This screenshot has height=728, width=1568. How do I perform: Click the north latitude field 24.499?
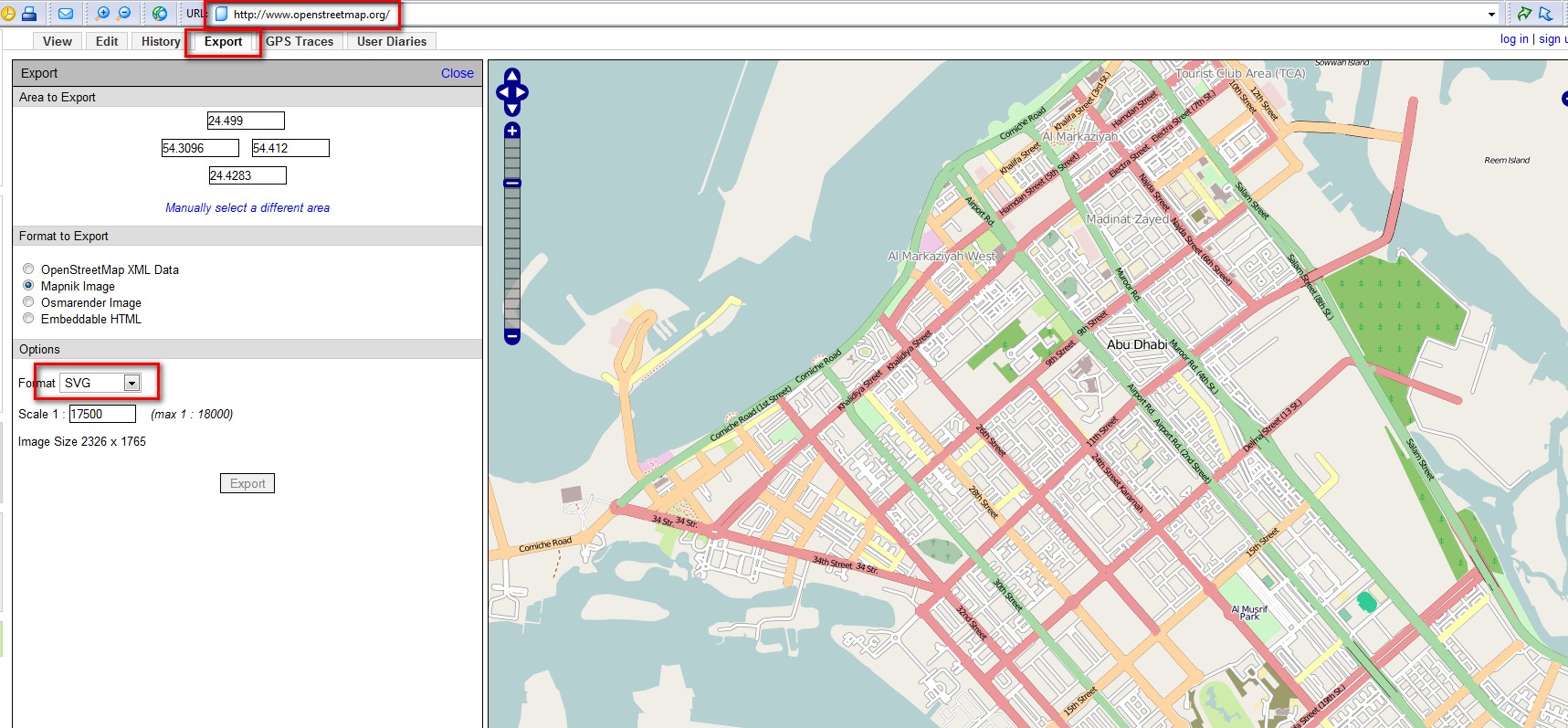point(246,121)
